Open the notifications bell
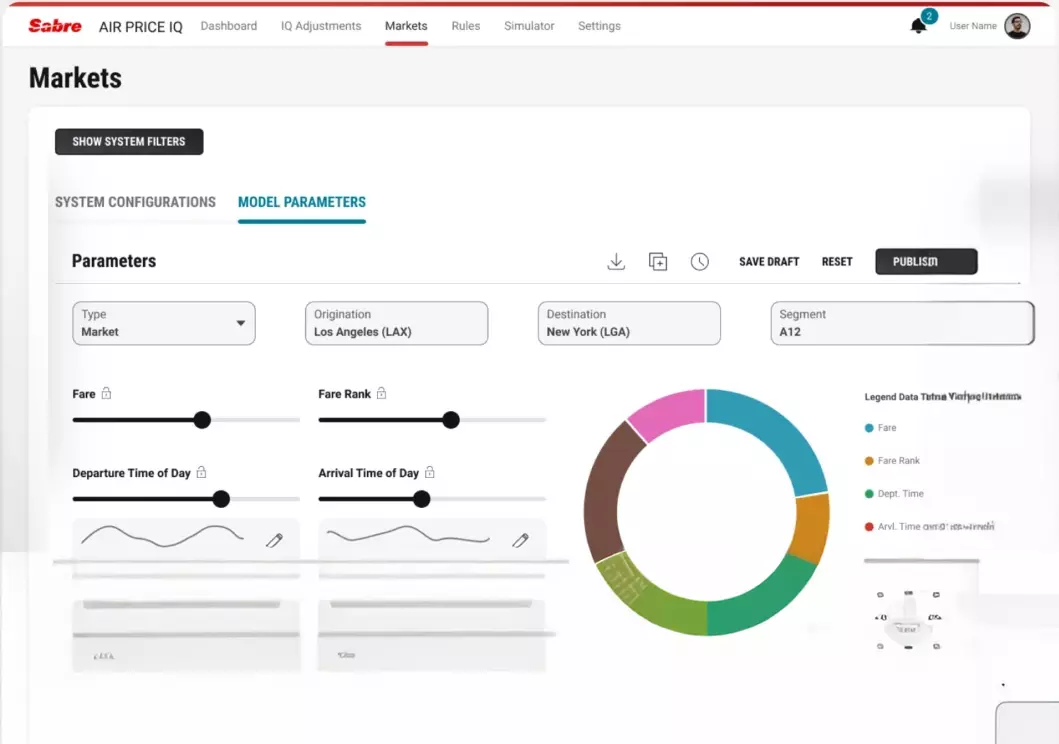The image size is (1059, 744). pyautogui.click(x=918, y=26)
